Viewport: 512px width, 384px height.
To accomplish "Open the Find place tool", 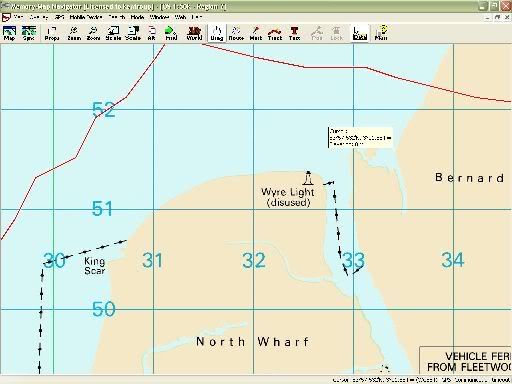I will tap(171, 33).
